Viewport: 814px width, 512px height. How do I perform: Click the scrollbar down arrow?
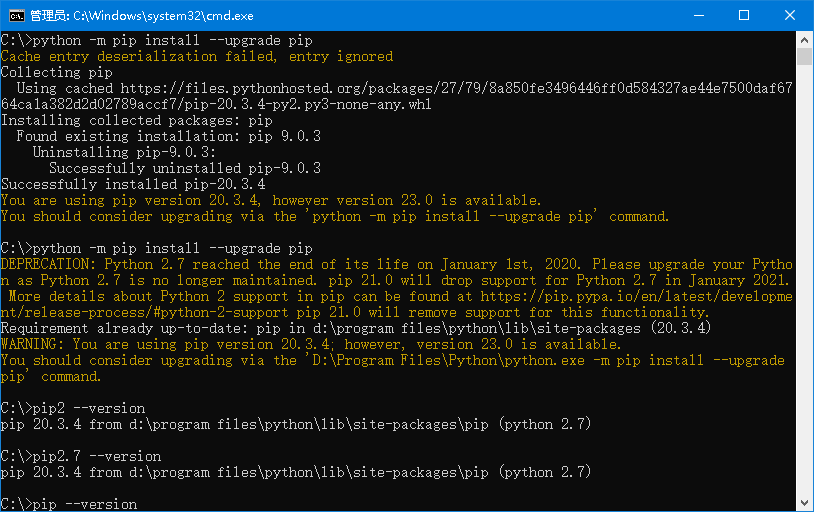tap(804, 503)
